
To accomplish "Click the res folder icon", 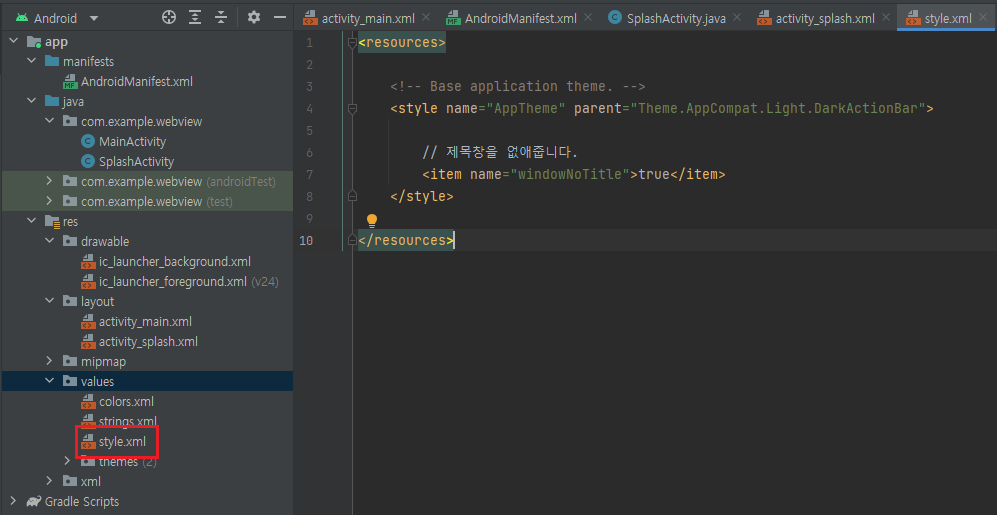I will click(x=52, y=221).
